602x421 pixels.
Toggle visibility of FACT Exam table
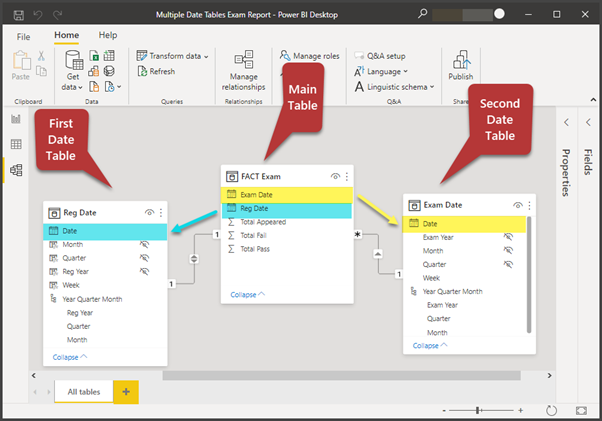coord(335,177)
